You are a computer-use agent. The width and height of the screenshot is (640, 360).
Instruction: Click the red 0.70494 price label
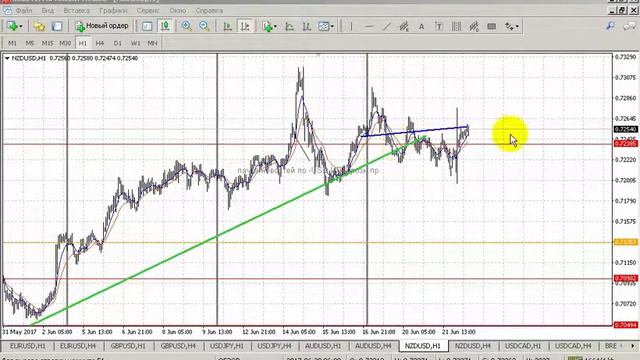626,325
